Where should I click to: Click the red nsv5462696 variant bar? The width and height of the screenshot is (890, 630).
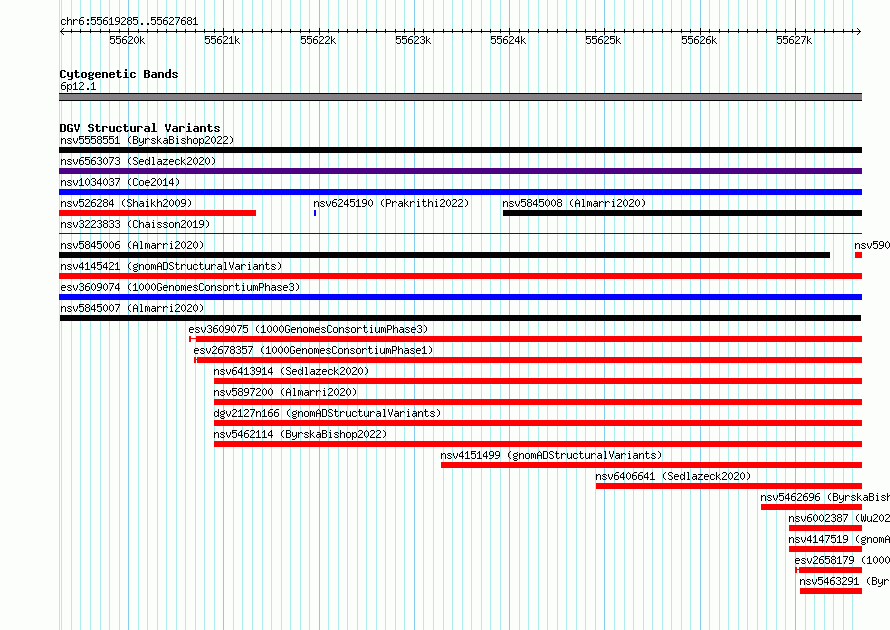point(812,507)
